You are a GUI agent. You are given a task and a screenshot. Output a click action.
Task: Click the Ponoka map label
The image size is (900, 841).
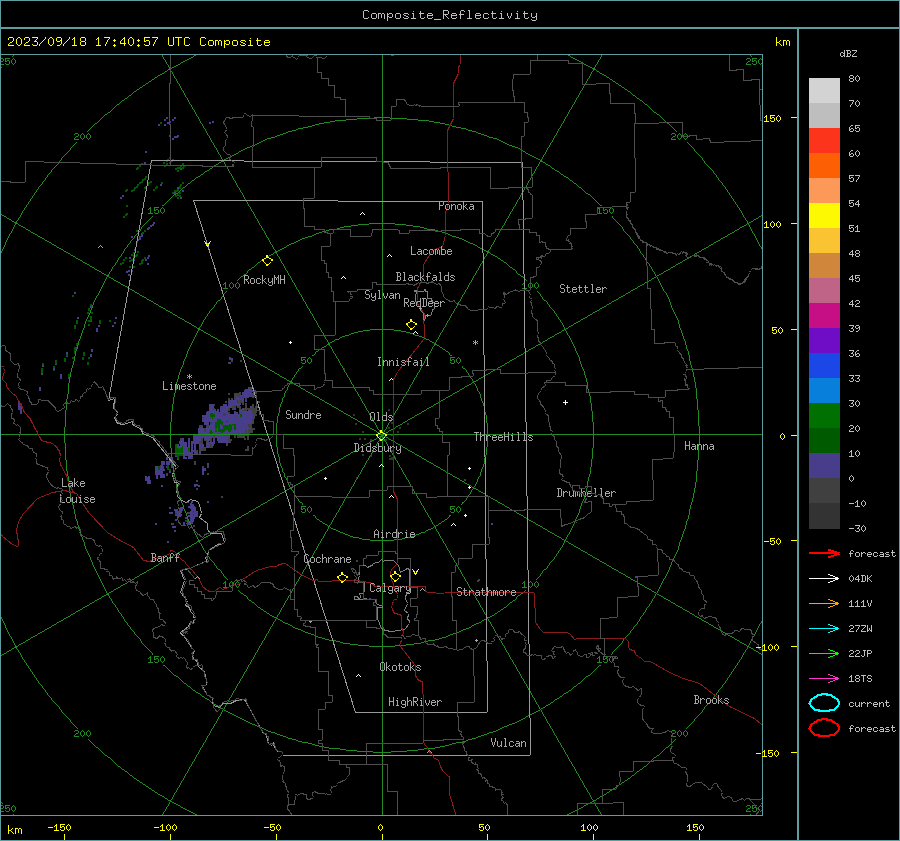tap(456, 206)
